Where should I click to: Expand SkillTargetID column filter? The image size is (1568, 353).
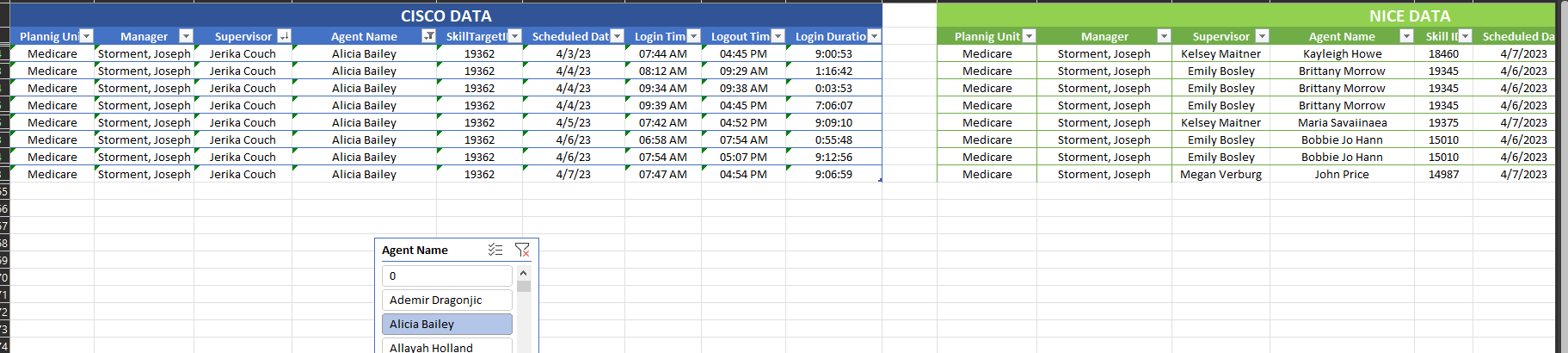coord(514,36)
